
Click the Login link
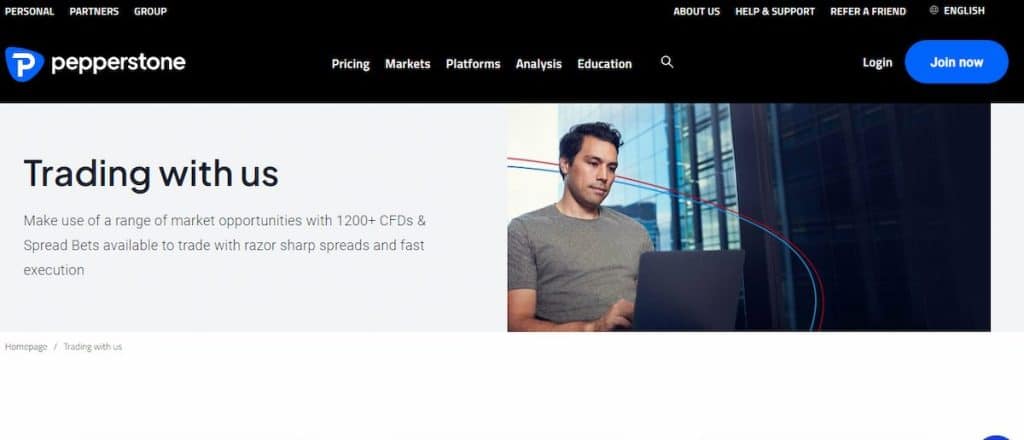coord(877,63)
